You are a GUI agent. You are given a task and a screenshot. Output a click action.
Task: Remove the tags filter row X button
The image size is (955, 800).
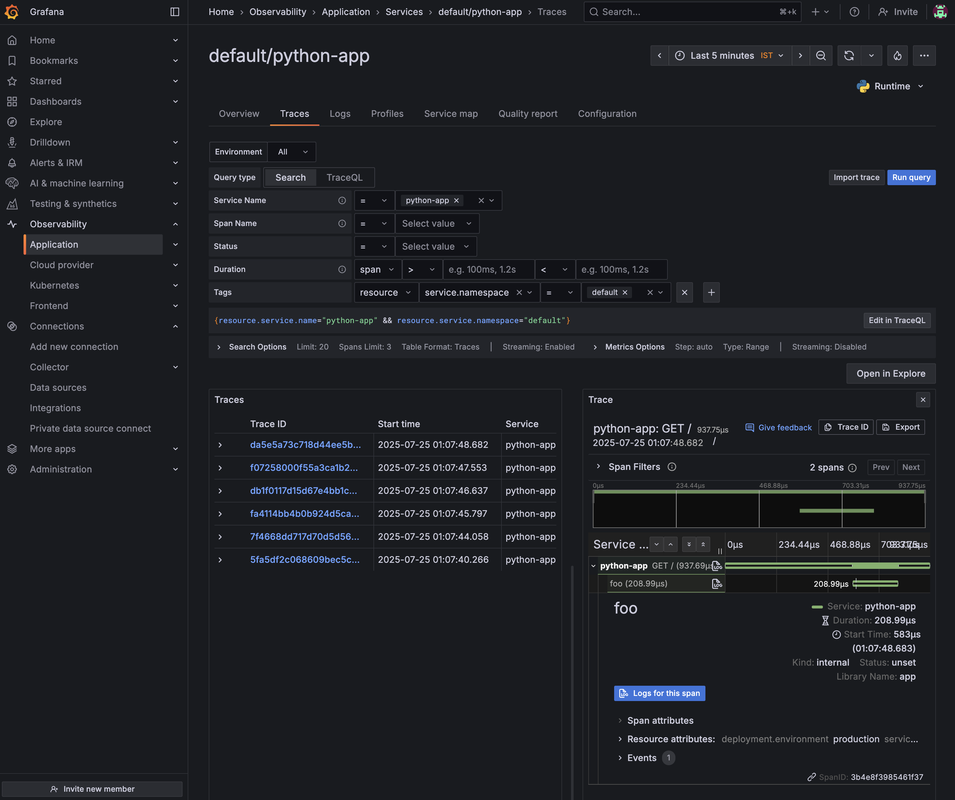pos(685,292)
